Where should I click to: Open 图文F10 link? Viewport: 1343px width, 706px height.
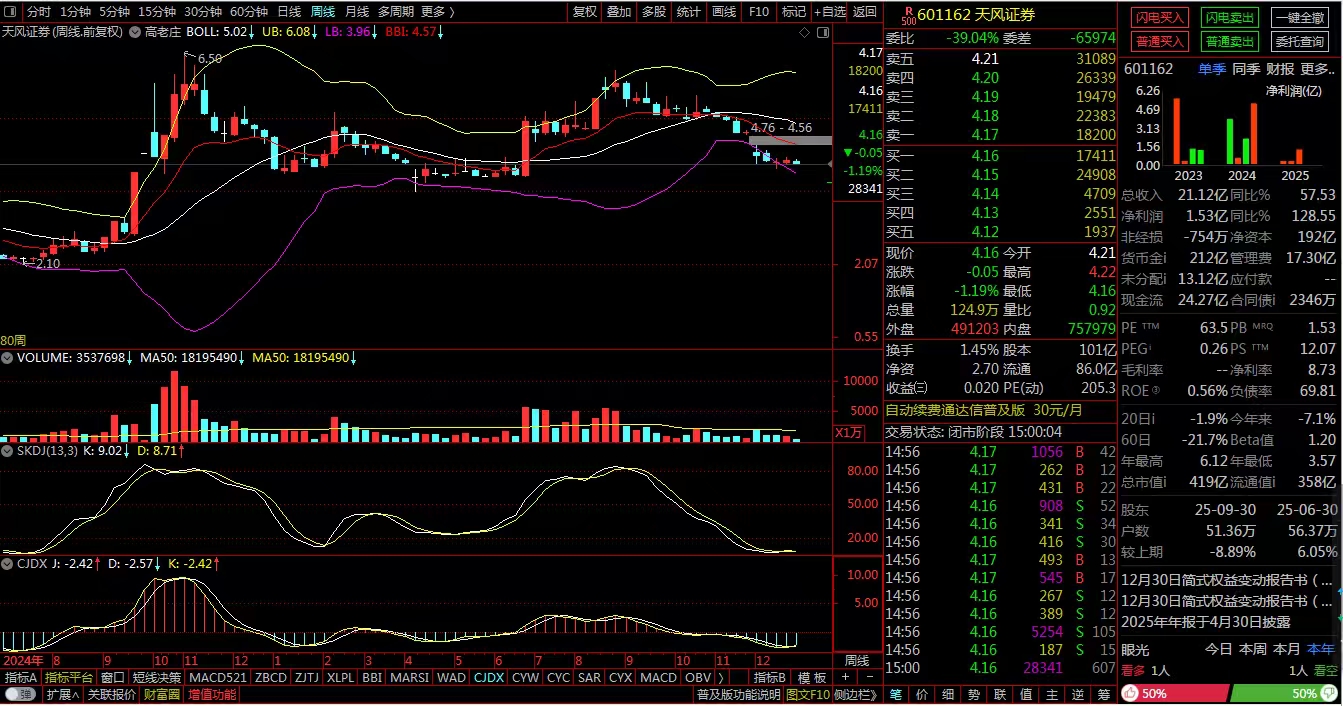[x=808, y=694]
